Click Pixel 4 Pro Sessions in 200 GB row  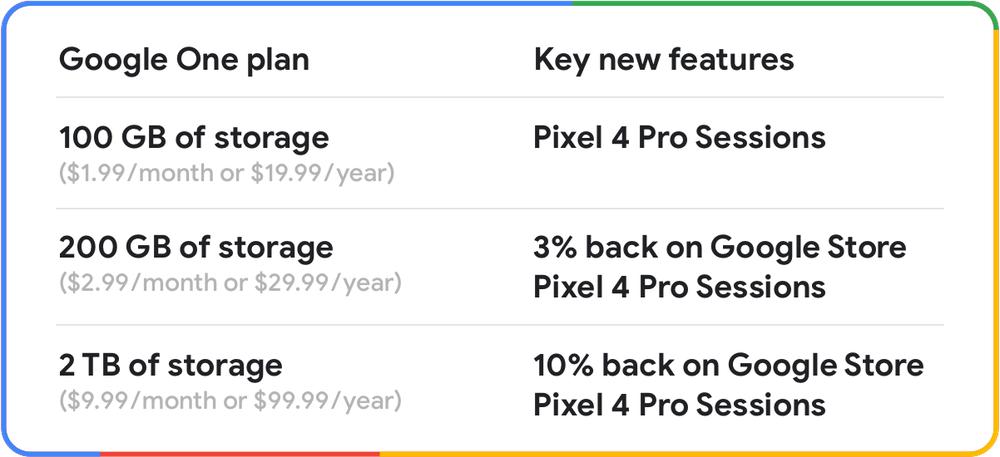(679, 288)
